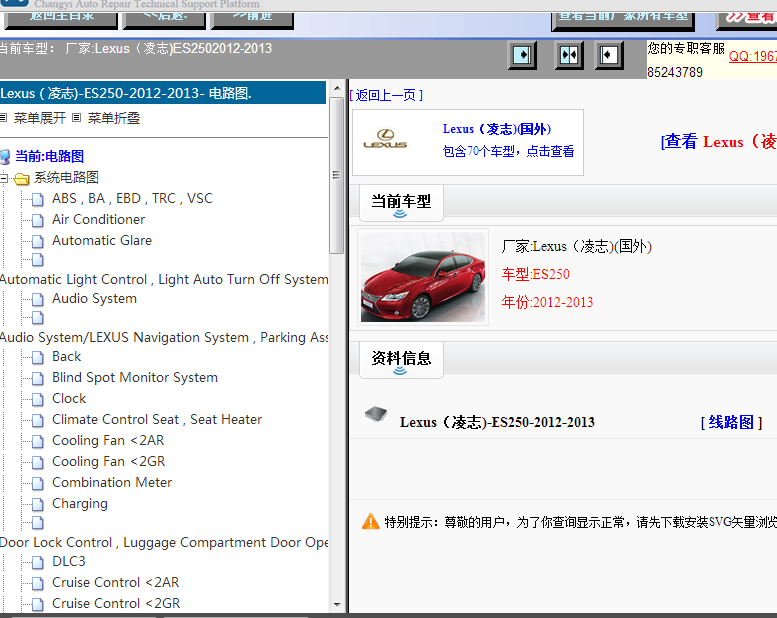
Task: Click the red Lexus ES250 car thumbnail
Action: click(x=423, y=277)
